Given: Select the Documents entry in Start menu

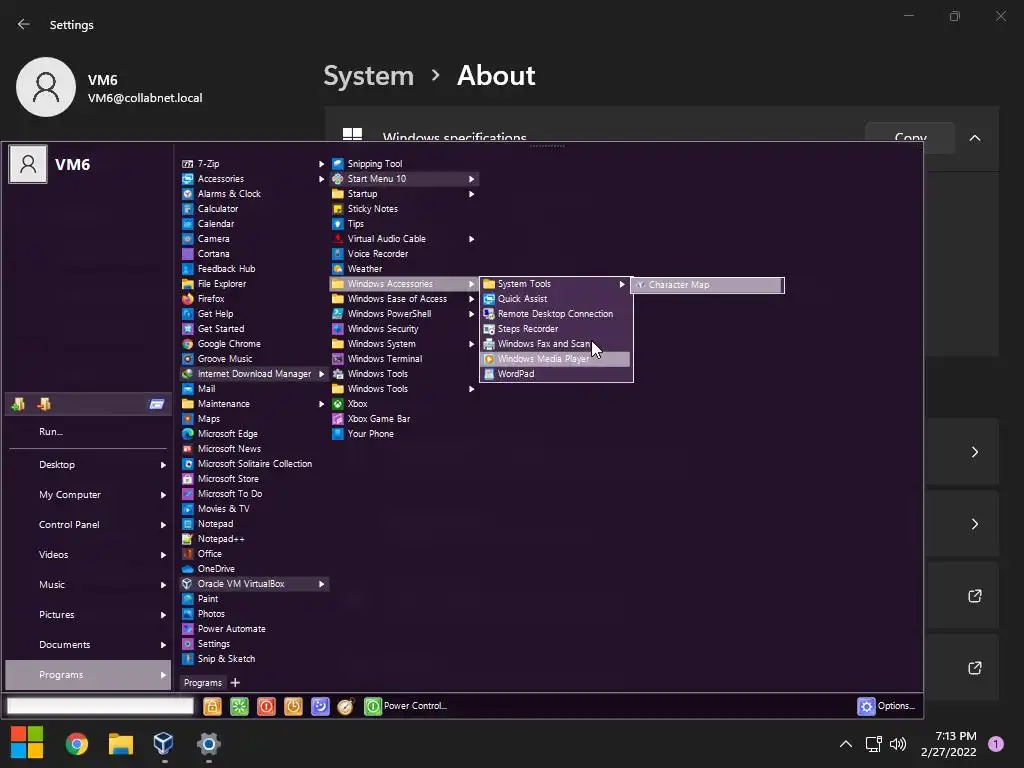Looking at the screenshot, I should [88, 645].
